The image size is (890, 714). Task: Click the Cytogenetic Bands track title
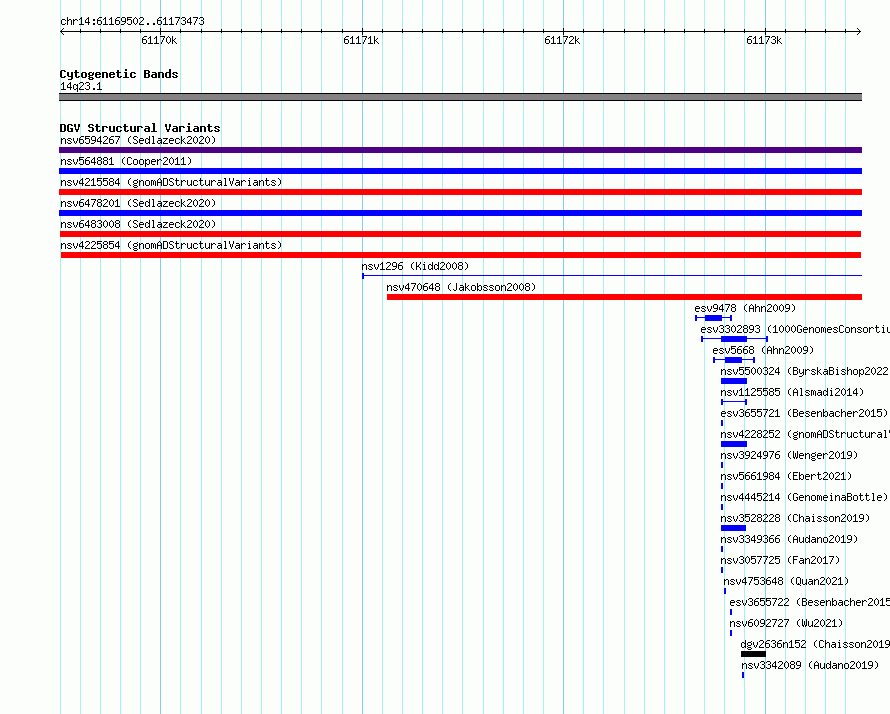click(x=119, y=74)
